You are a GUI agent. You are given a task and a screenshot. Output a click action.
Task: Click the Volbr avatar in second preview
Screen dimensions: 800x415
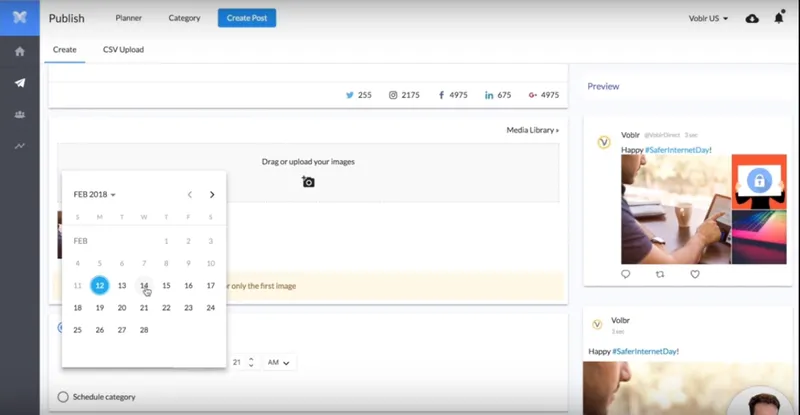pos(597,324)
